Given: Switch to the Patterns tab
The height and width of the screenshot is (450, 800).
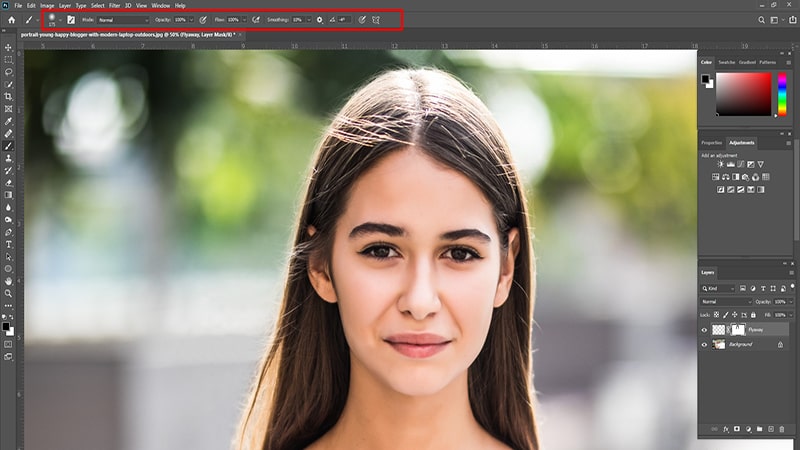Looking at the screenshot, I should [x=767, y=62].
